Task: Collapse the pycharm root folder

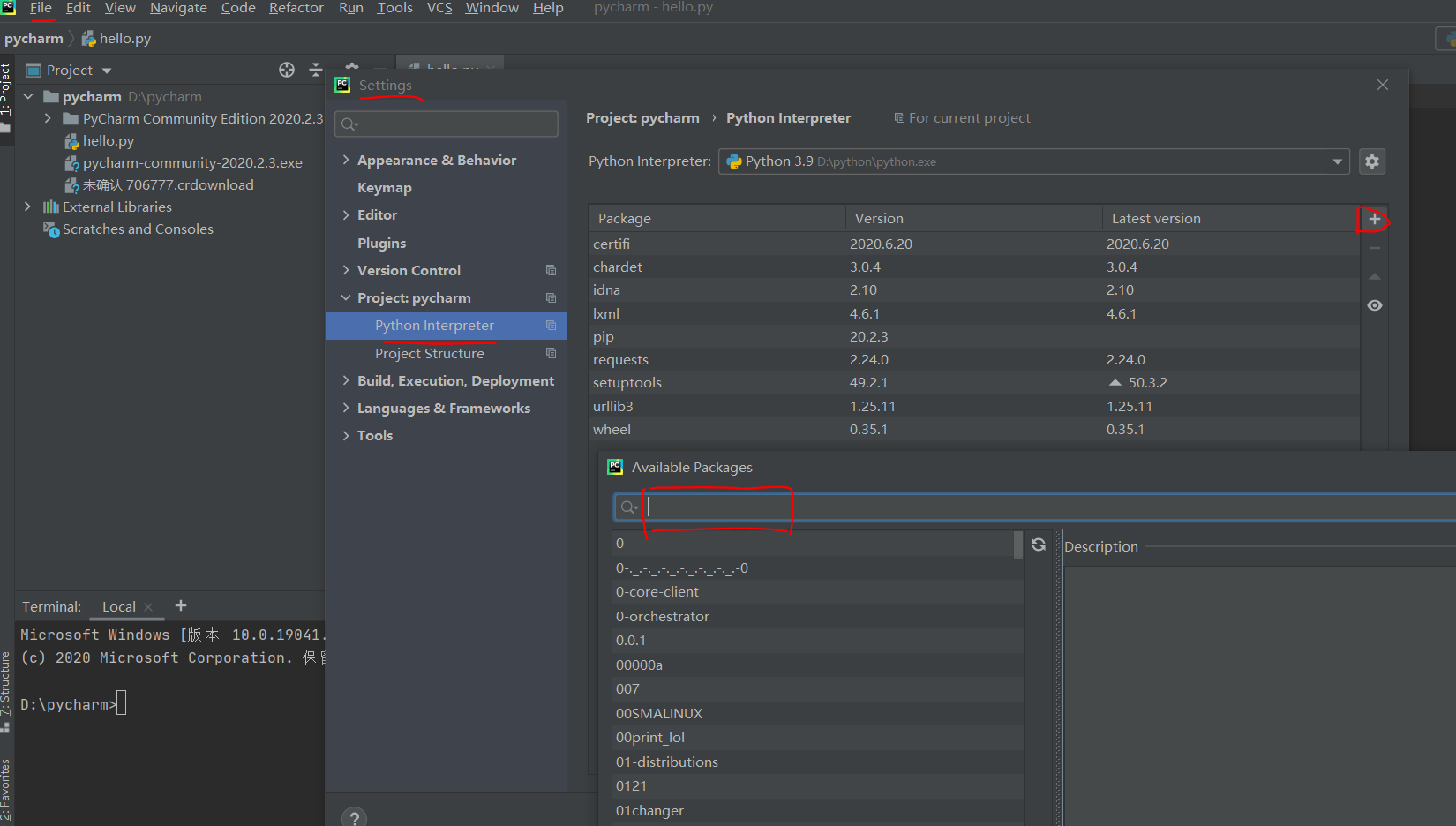Action: click(28, 96)
